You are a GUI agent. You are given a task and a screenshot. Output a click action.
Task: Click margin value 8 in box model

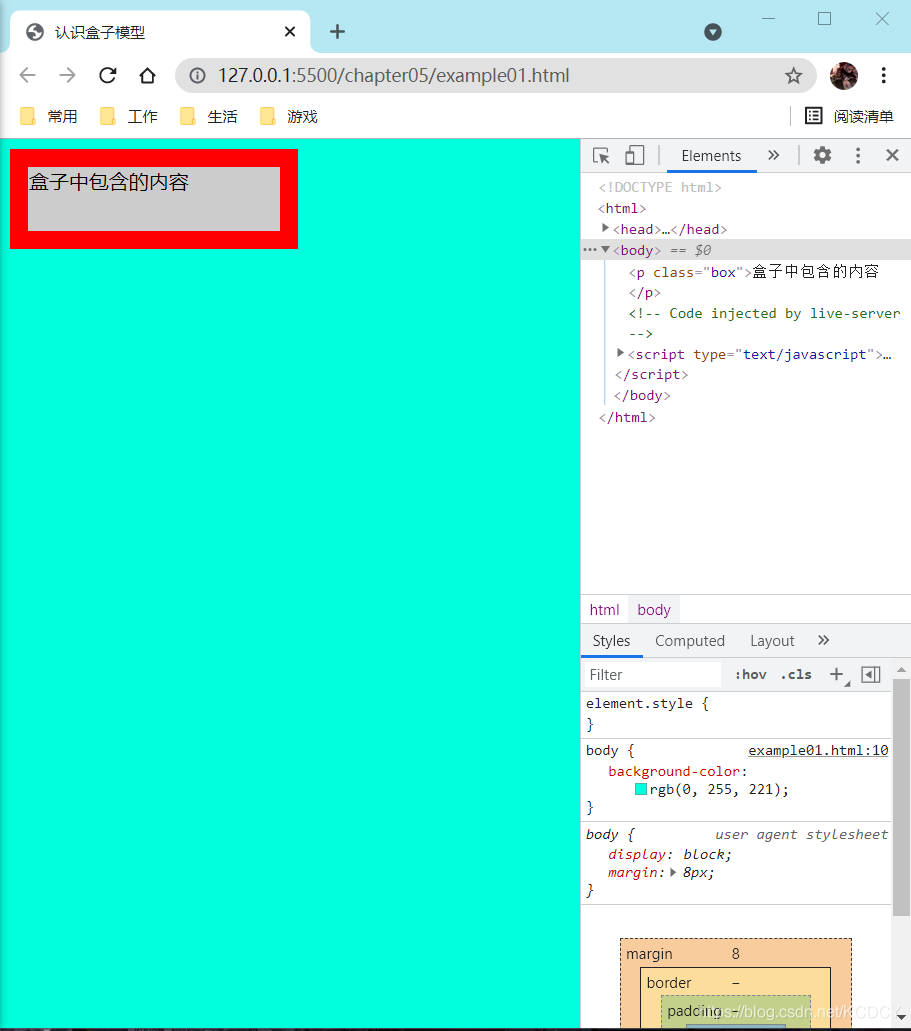[x=735, y=953]
